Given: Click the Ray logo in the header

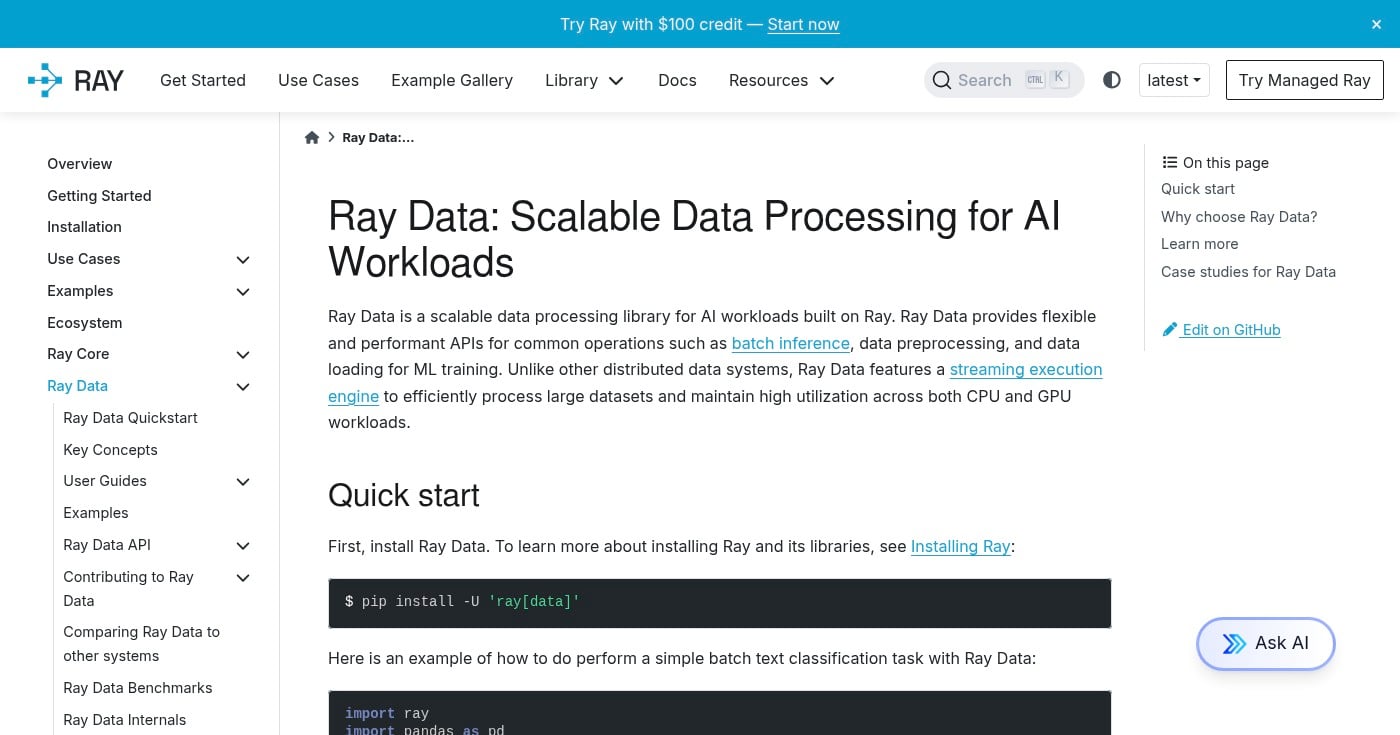Looking at the screenshot, I should click(76, 80).
